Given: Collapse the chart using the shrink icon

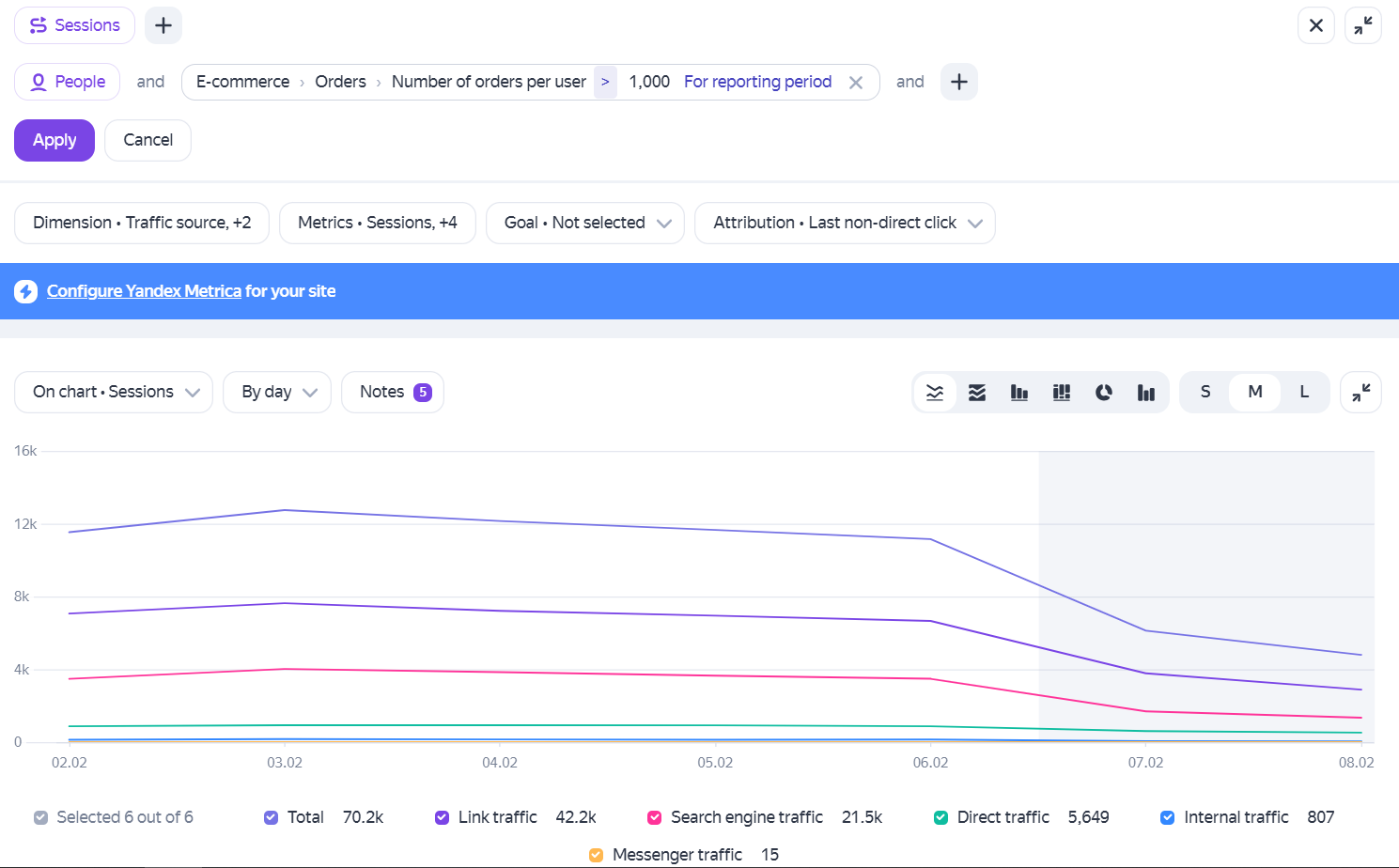Looking at the screenshot, I should pyautogui.click(x=1360, y=393).
